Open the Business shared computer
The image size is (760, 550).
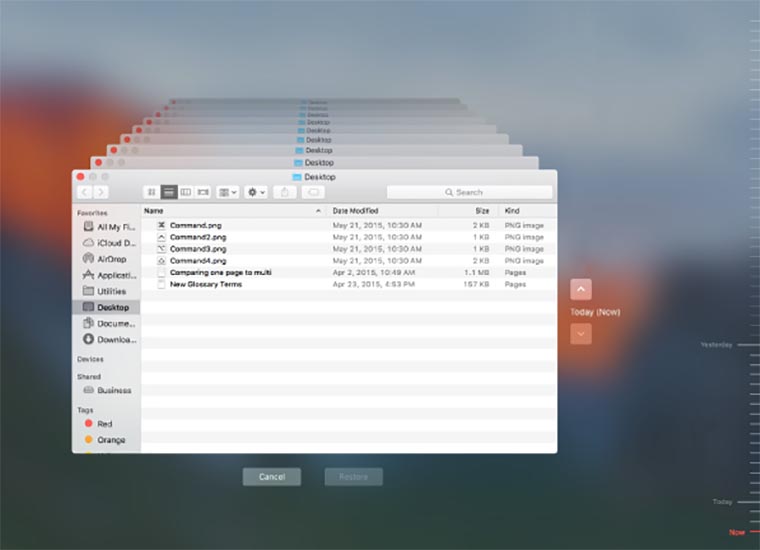108,390
